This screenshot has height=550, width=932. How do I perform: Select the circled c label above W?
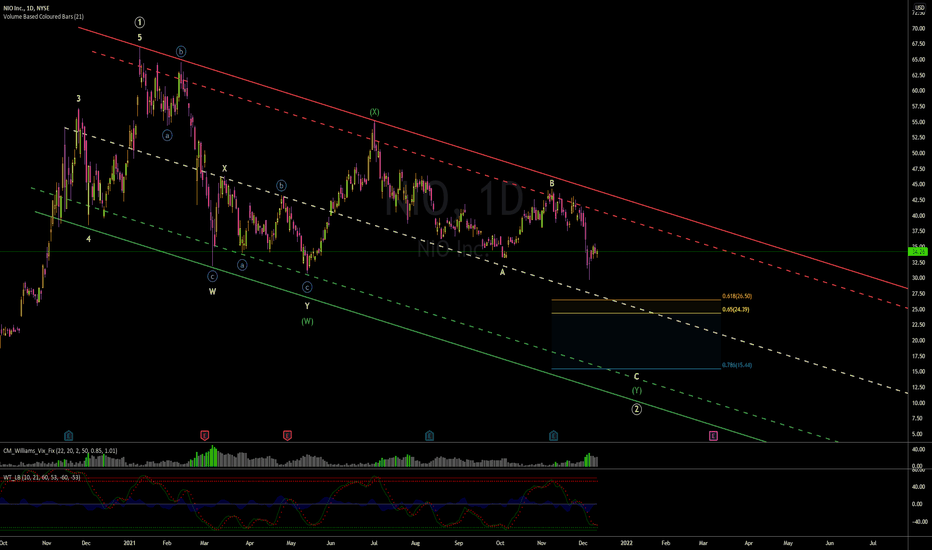212,276
